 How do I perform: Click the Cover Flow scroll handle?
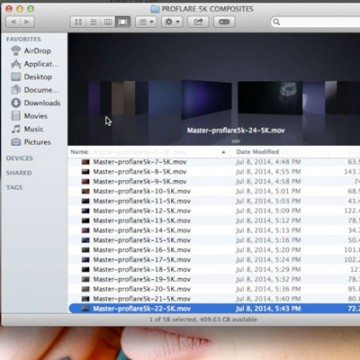point(236,141)
